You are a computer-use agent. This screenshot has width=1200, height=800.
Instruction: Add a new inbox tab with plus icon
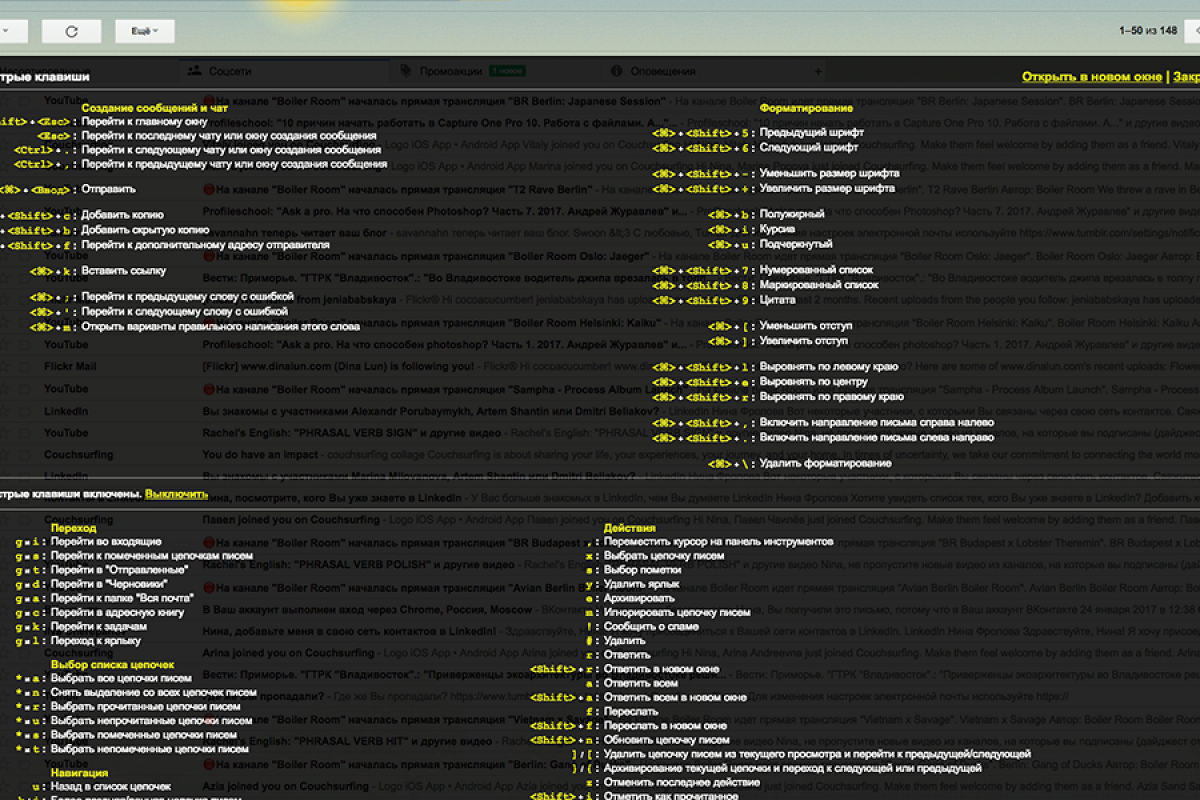[818, 72]
